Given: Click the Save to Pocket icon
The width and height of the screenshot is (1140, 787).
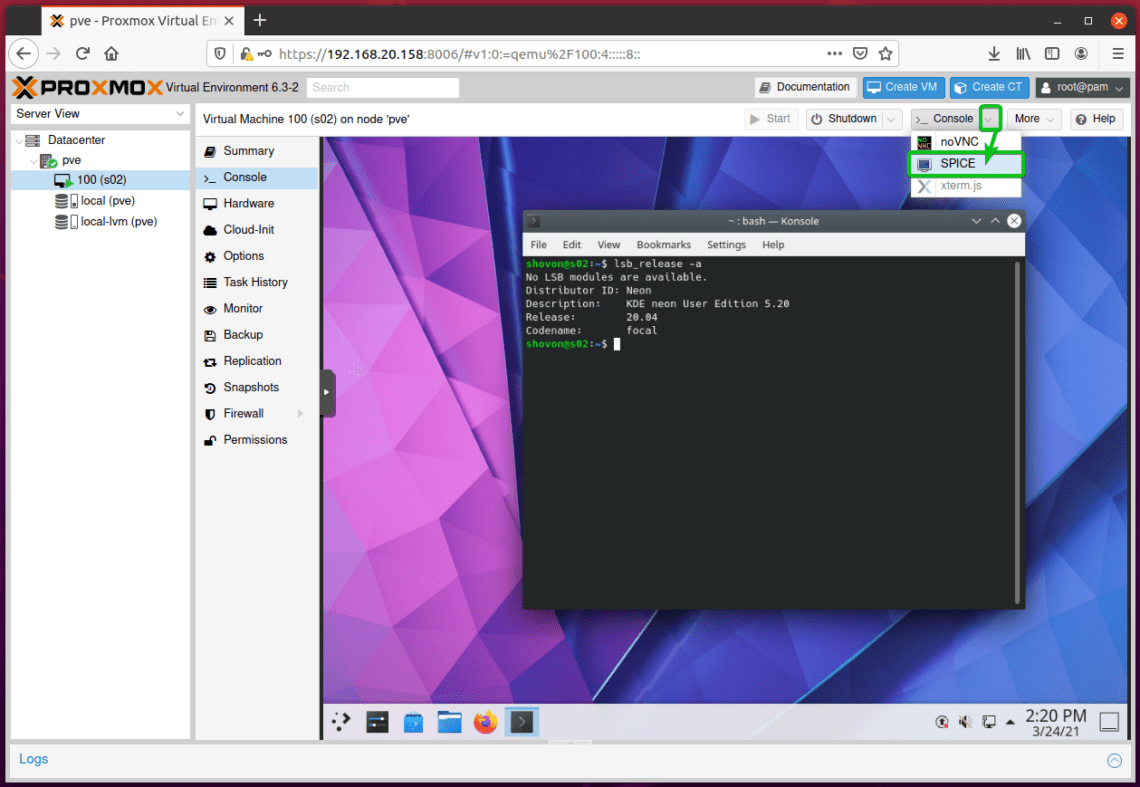Looking at the screenshot, I should (x=860, y=53).
